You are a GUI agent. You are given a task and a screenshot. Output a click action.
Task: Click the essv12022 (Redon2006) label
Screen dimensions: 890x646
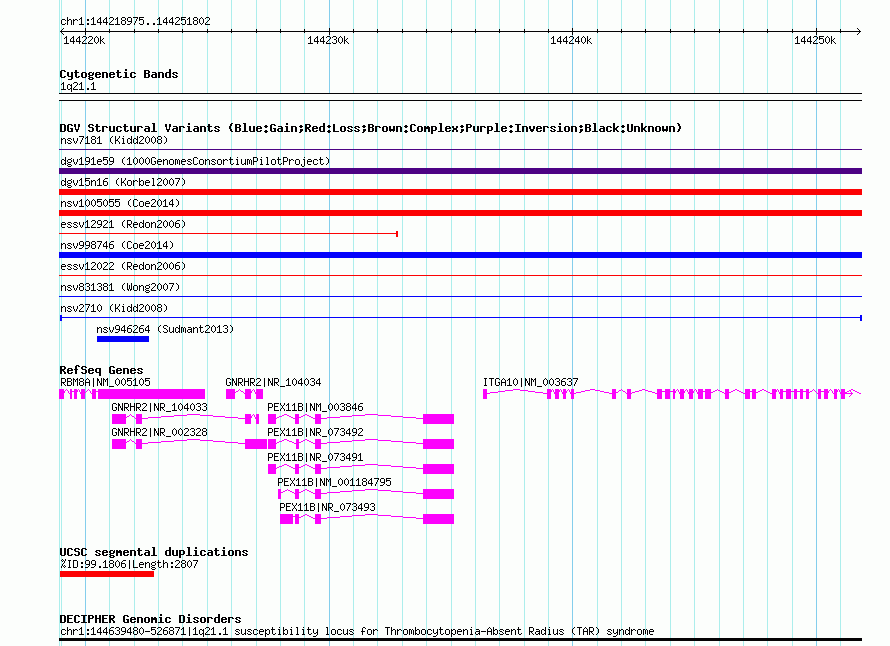pyautogui.click(x=123, y=266)
